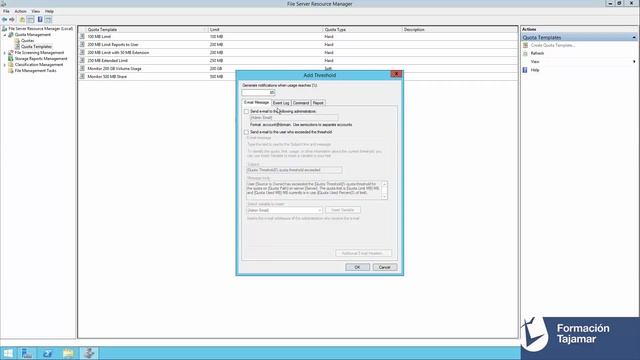Viewport: 640px width, 360px height.
Task: Click the message body scrollbar down arrow
Action: tap(384, 197)
